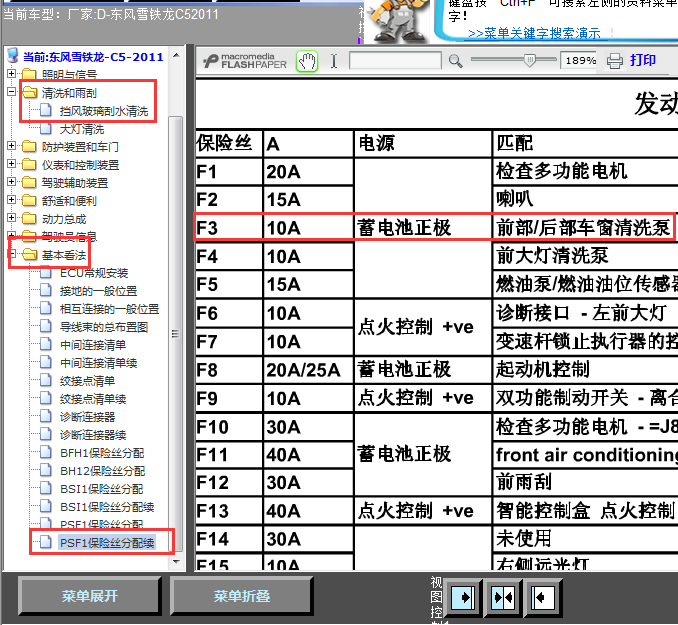Open 挡风玻璃刮水清洗 tree item

pyautogui.click(x=104, y=111)
